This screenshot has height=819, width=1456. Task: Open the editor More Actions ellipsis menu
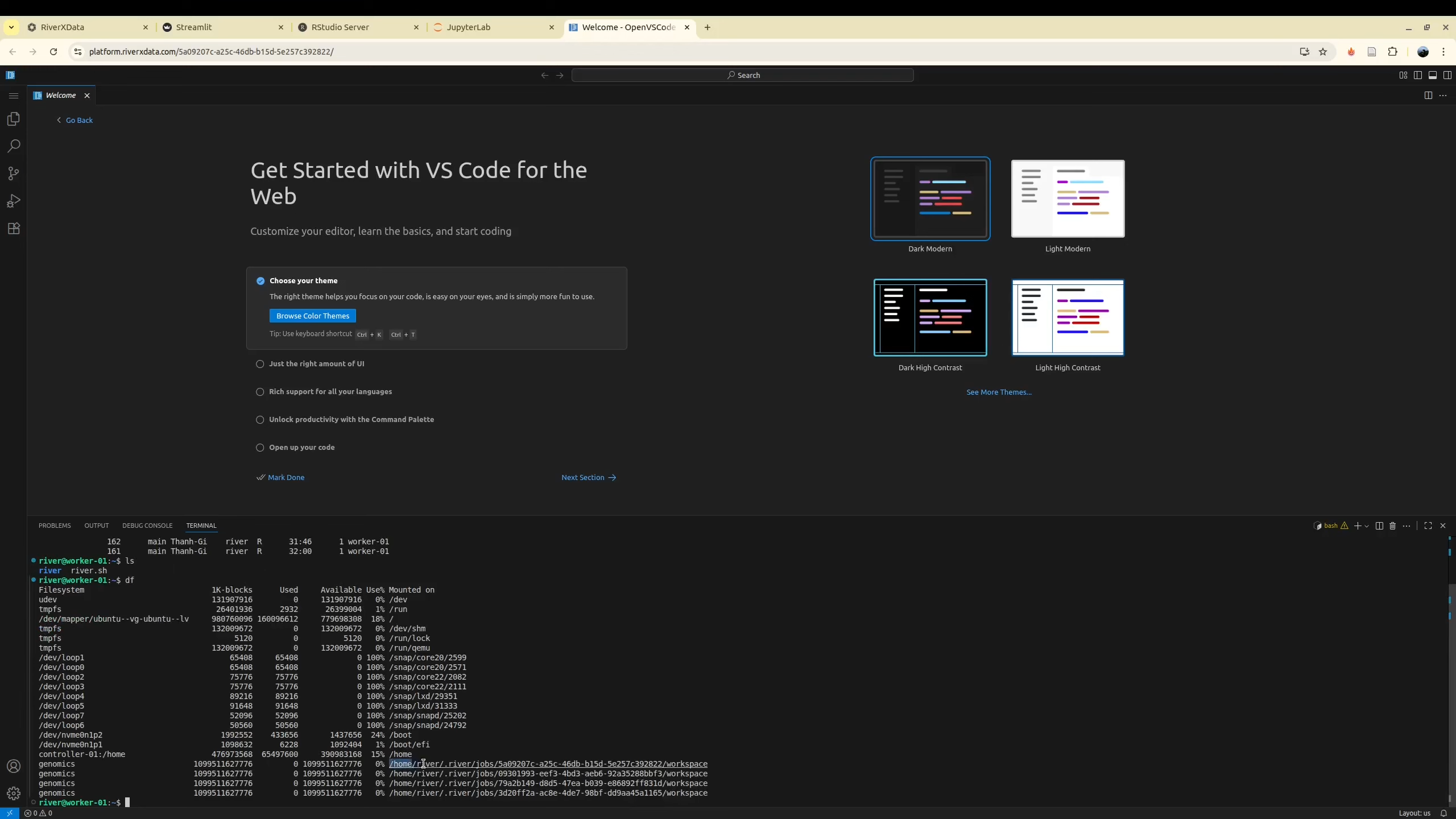[1442, 96]
